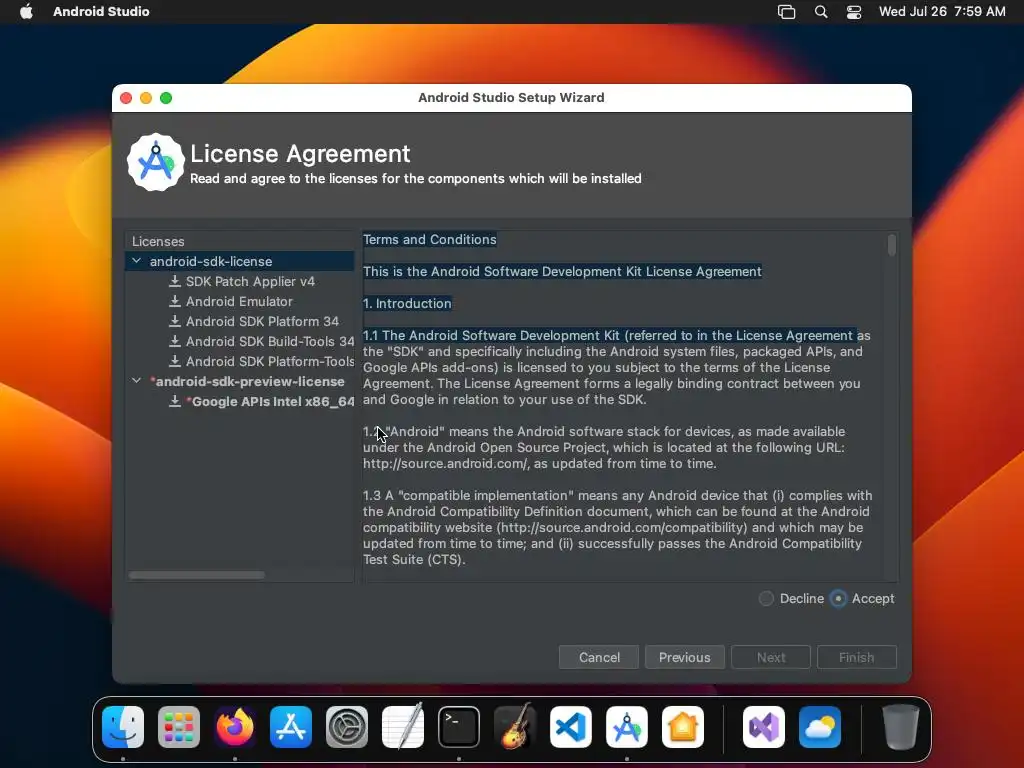This screenshot has height=768, width=1024.
Task: Open Launchpad from the Dock
Action: pyautogui.click(x=179, y=727)
